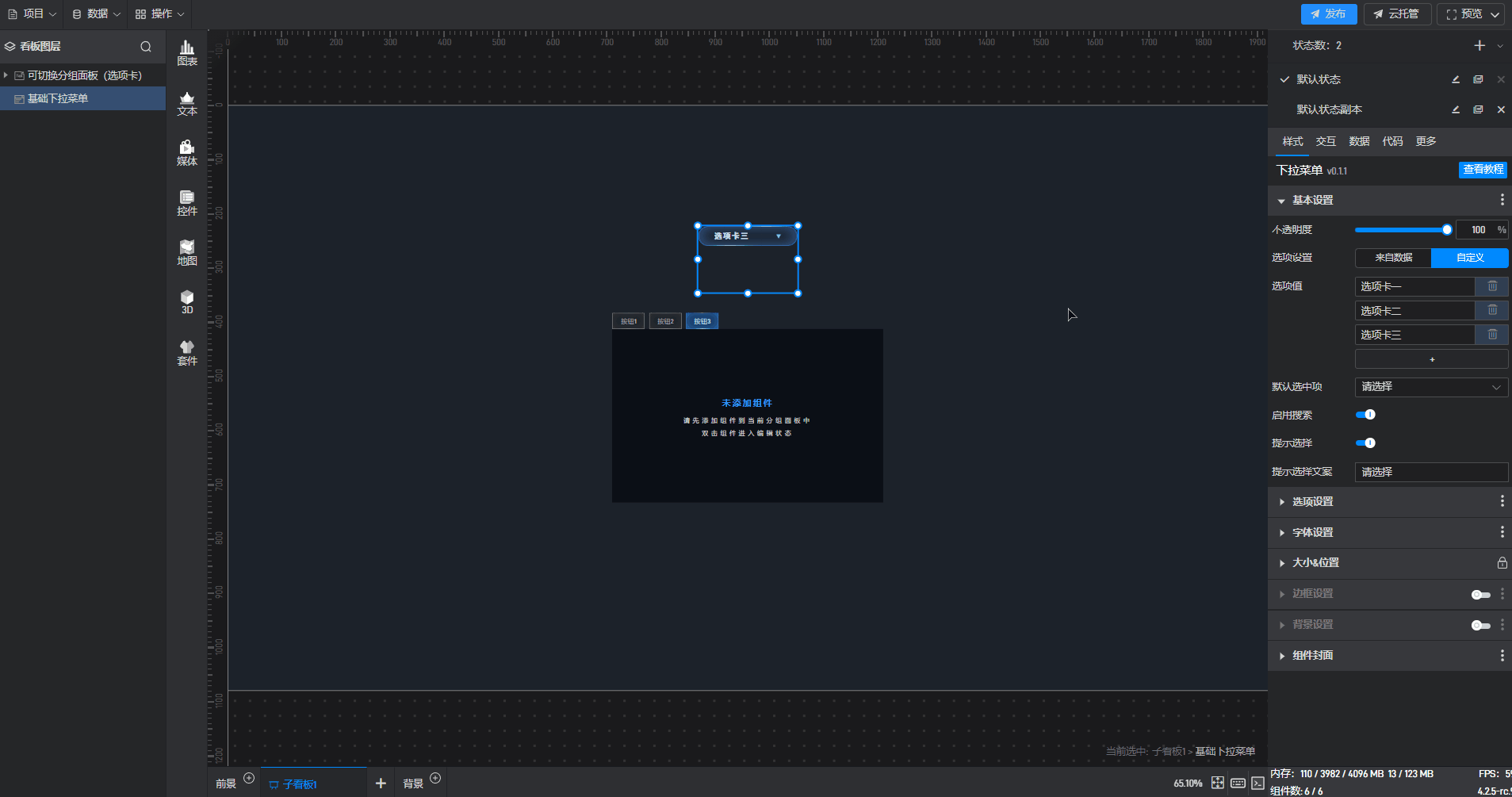The height and width of the screenshot is (797, 1512).
Task: Switch to the 交互 tab
Action: coord(1326,141)
